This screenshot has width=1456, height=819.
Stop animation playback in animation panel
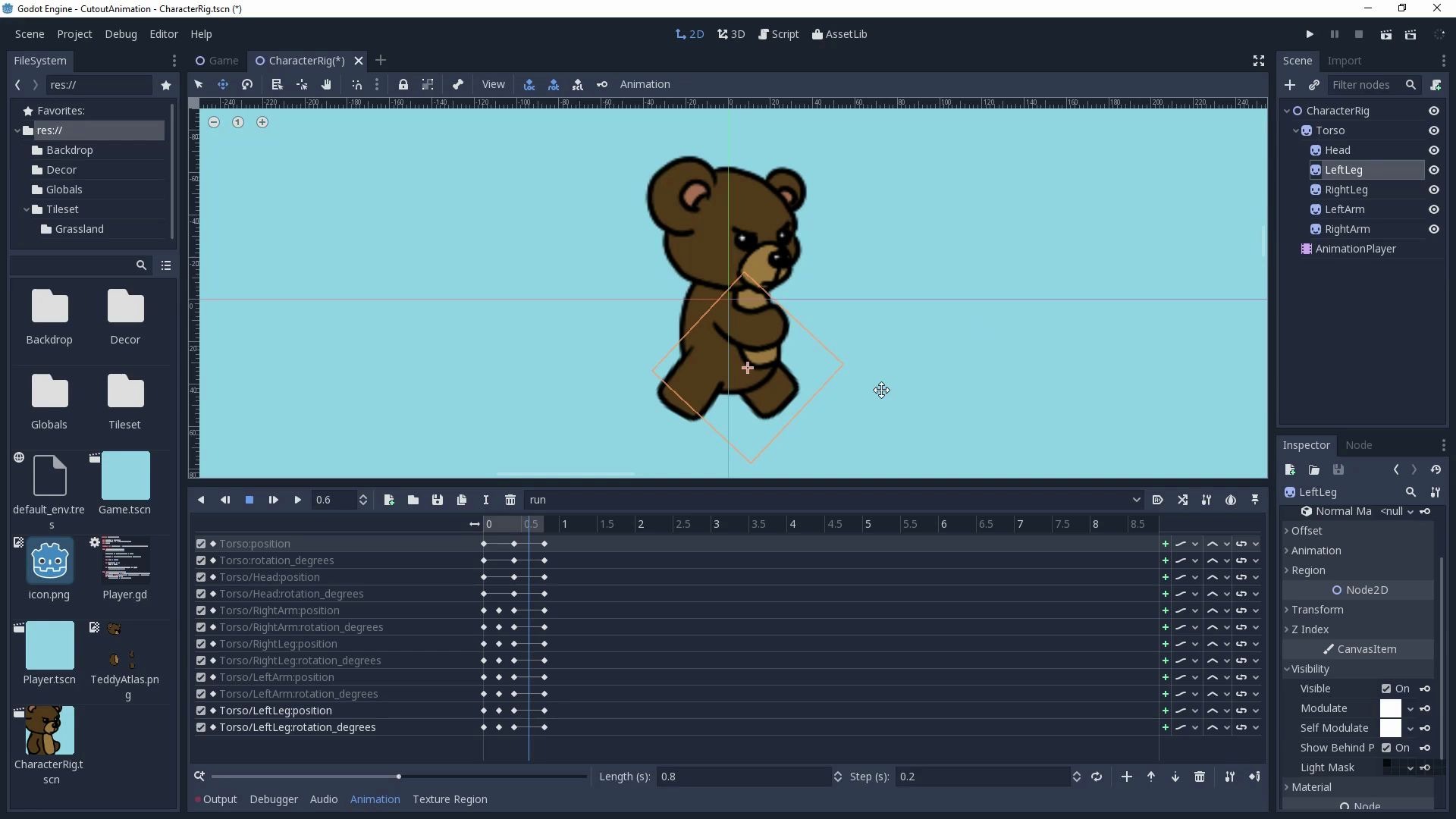click(249, 500)
